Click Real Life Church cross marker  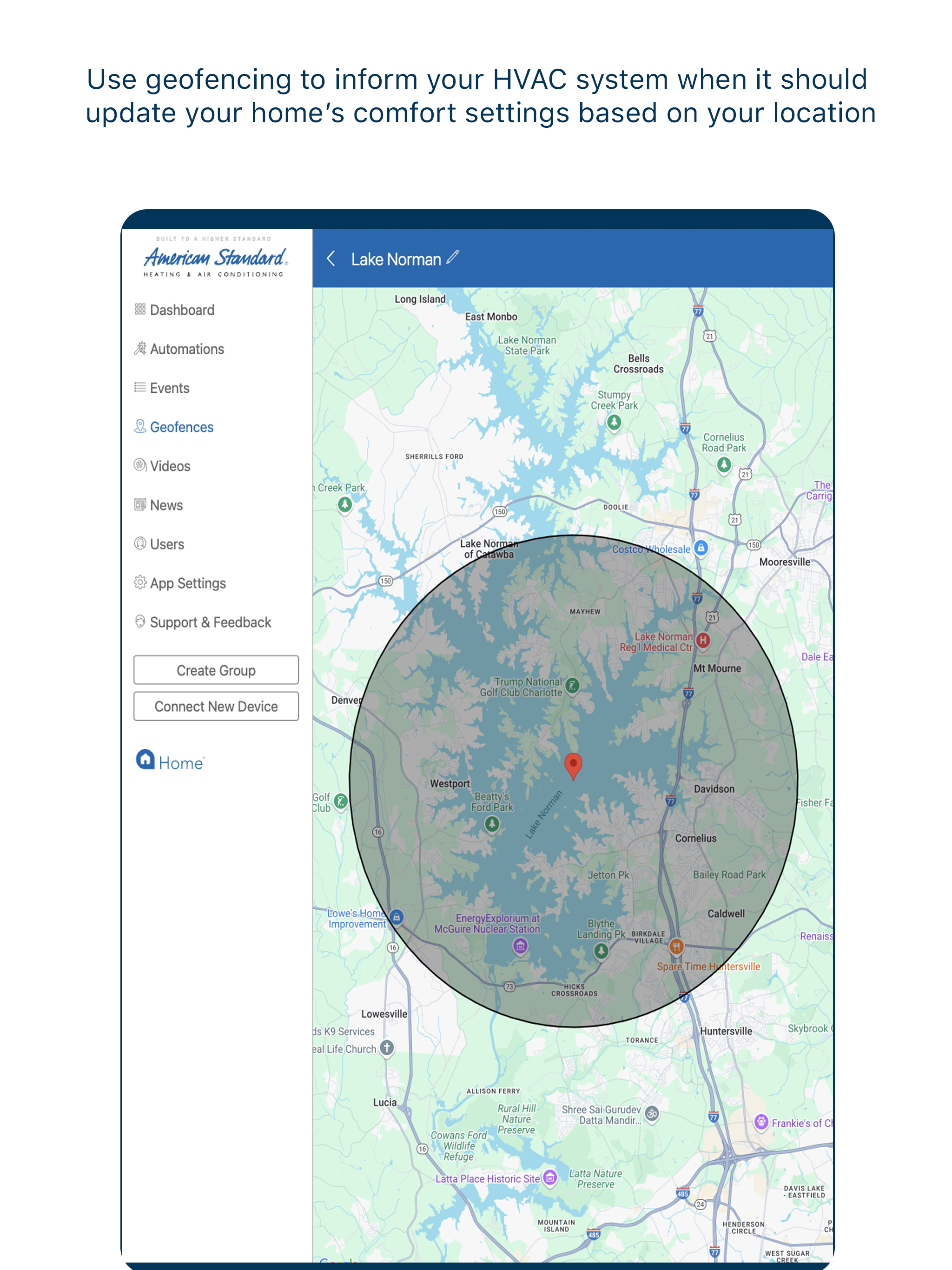point(387,1048)
